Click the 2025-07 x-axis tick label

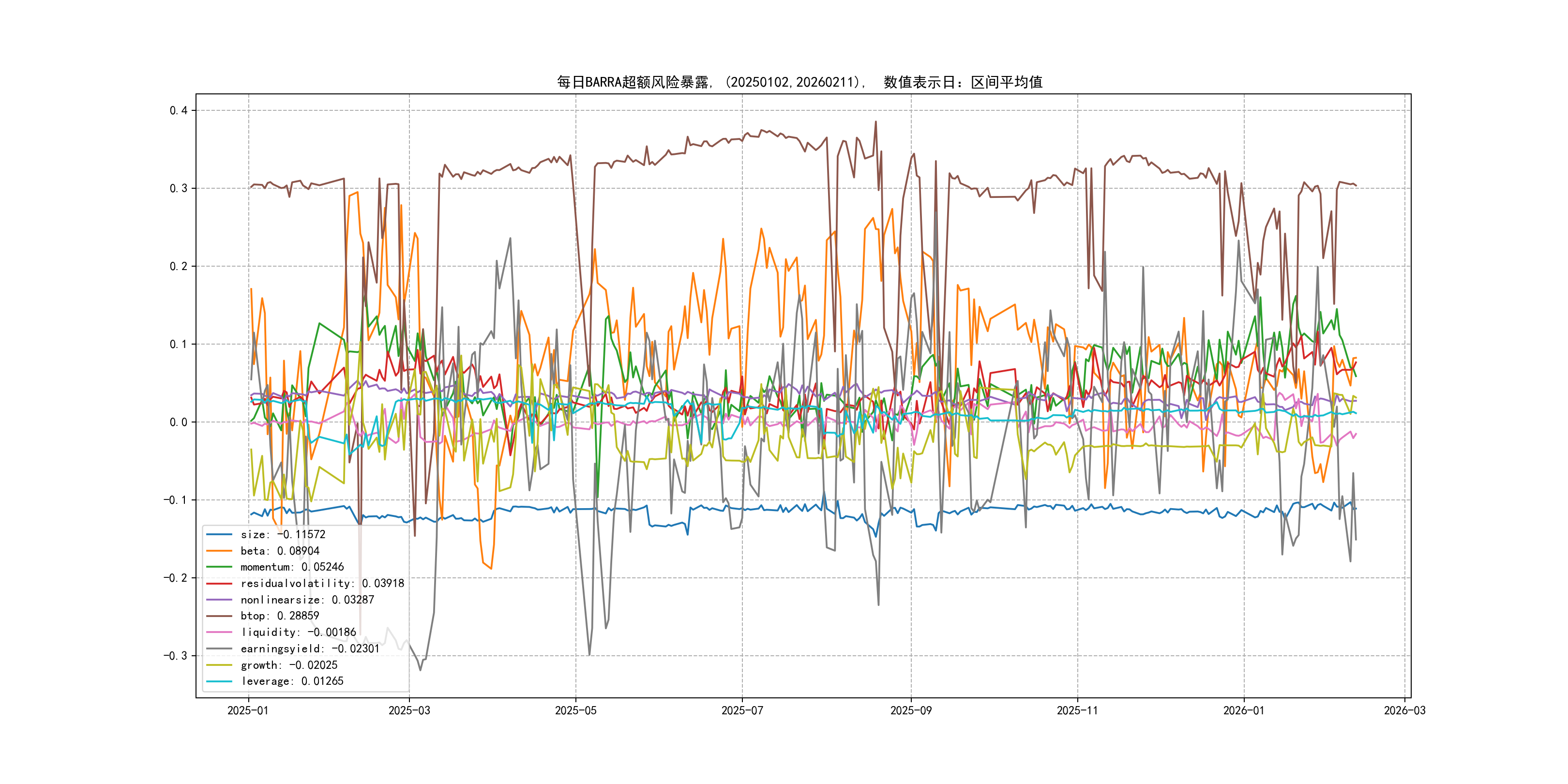(742, 710)
